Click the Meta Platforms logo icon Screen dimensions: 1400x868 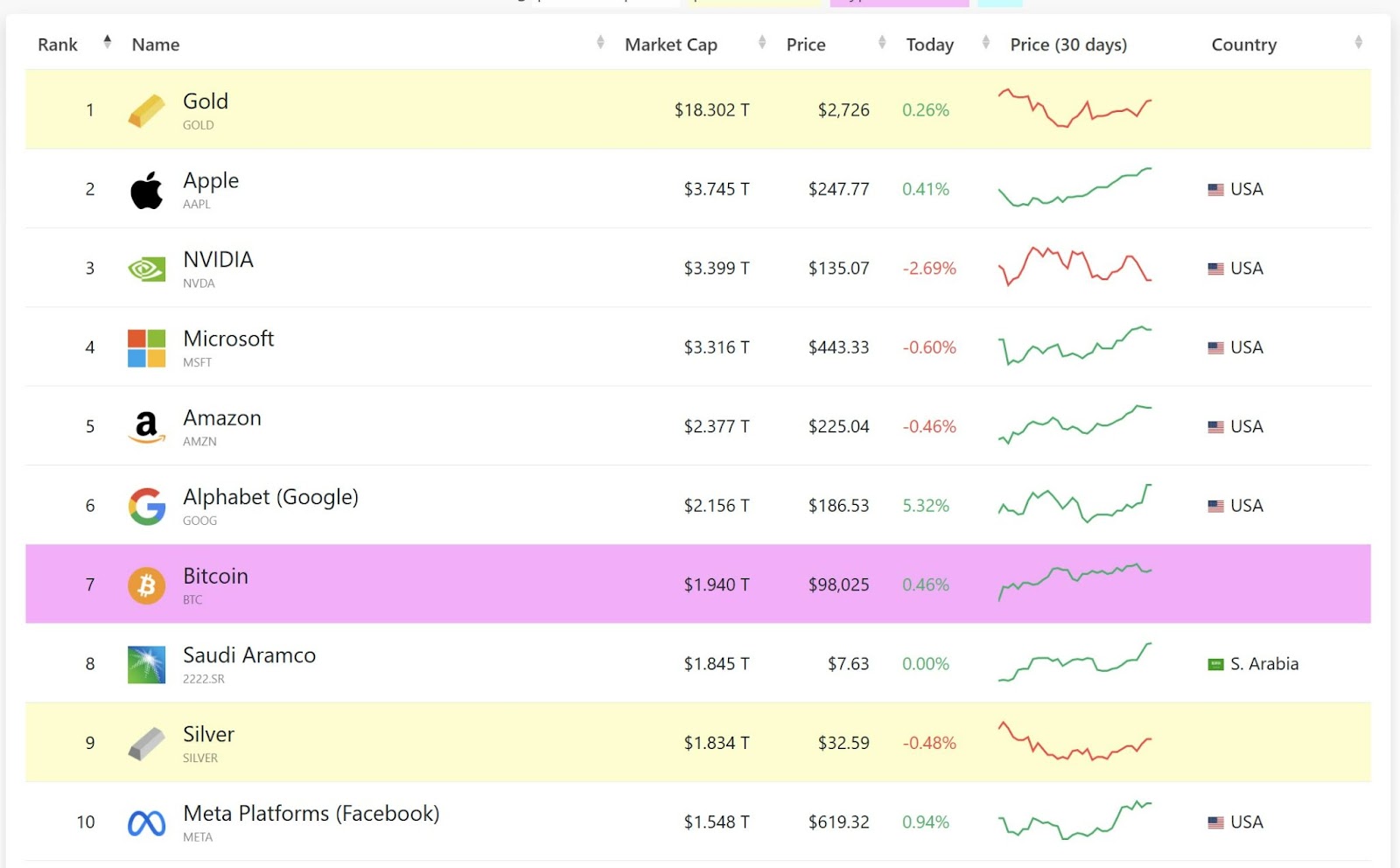(146, 822)
